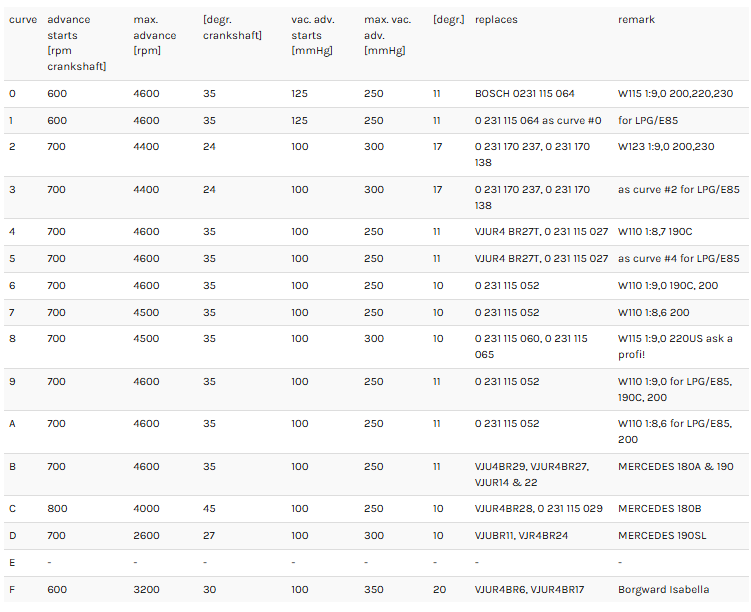Viewport: 751px width, 612px height.
Task: Select 'VJUR4BR6, VJUR4BR17' replaces cell
Action: tap(529, 590)
